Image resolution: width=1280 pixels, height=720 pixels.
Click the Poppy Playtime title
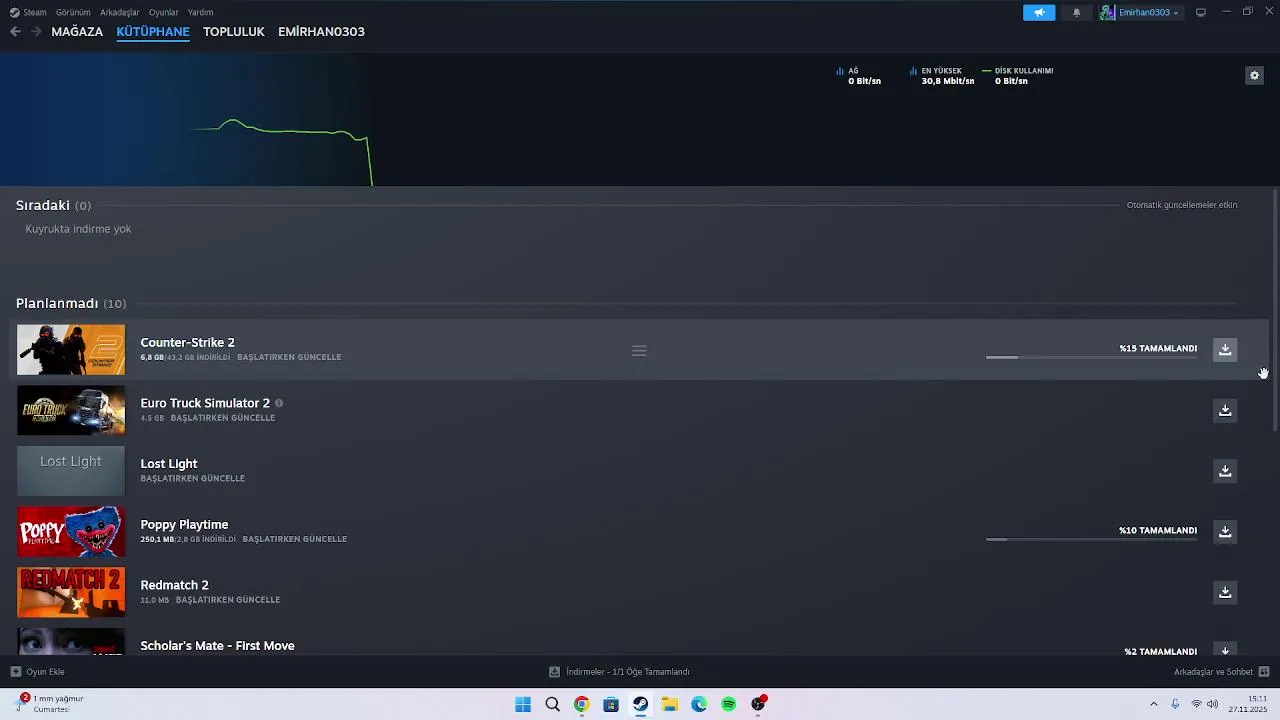[184, 524]
